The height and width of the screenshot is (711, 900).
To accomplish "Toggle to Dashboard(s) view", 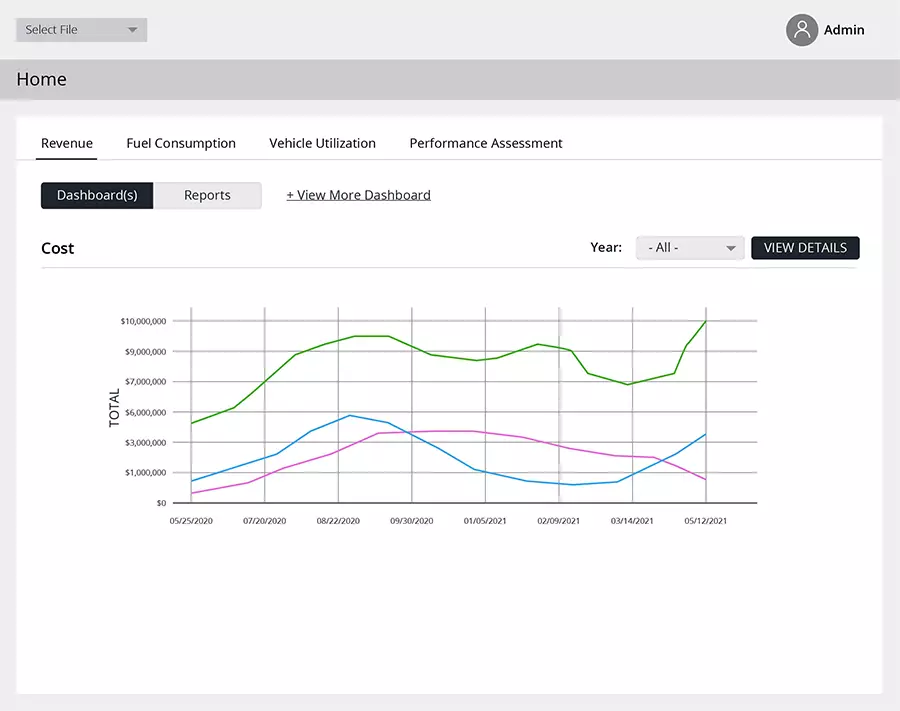I will point(97,195).
